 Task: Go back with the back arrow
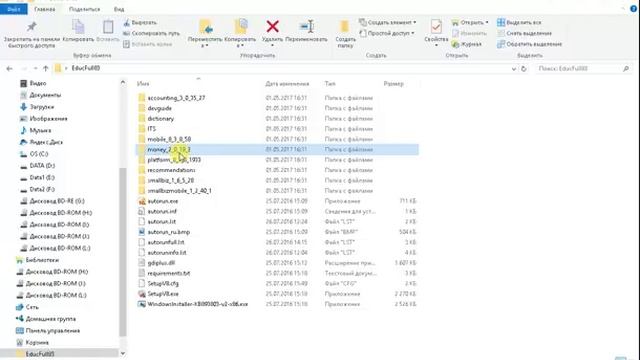pyautogui.click(x=9, y=69)
